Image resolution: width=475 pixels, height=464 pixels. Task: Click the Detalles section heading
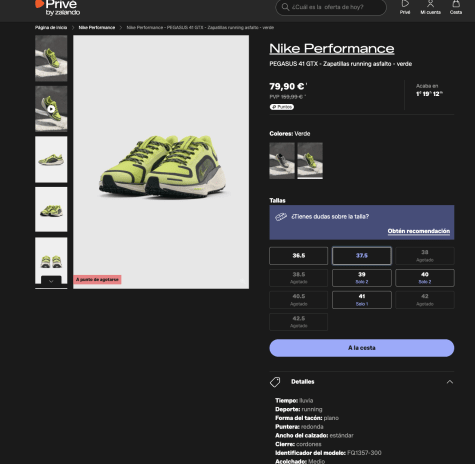pyautogui.click(x=303, y=382)
